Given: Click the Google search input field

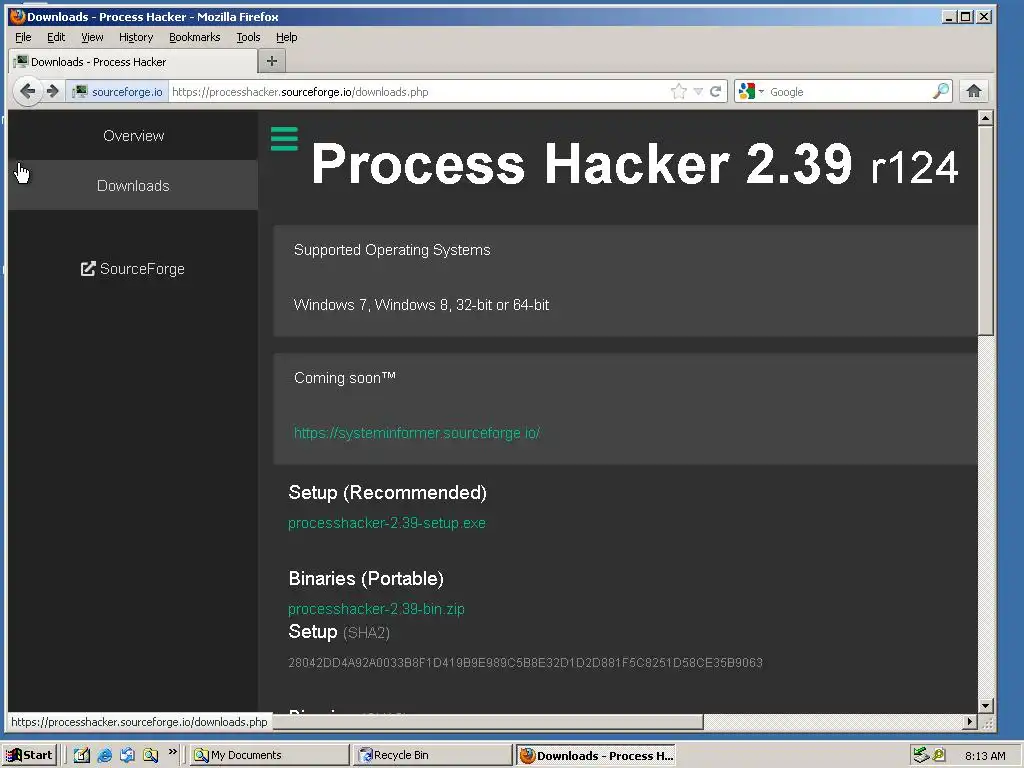Looking at the screenshot, I should [849, 91].
